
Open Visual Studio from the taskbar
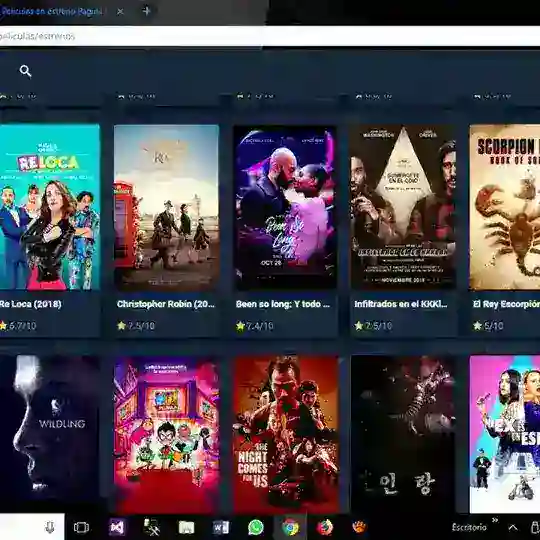point(117,527)
